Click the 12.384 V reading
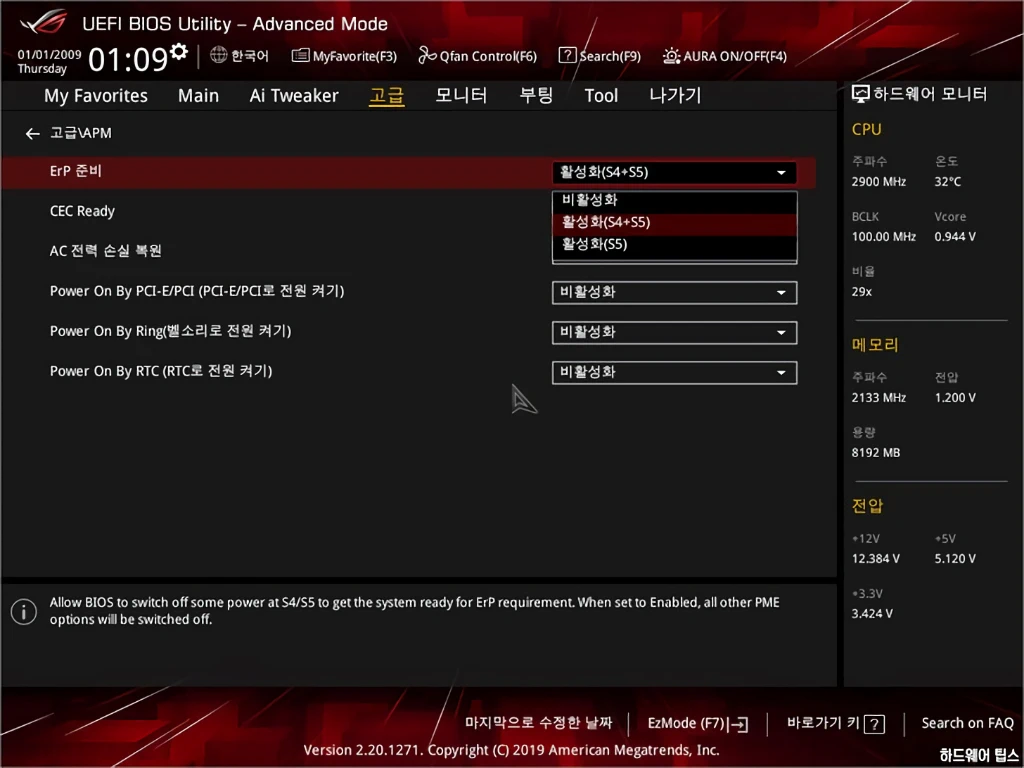Viewport: 1024px width, 768px height. [x=875, y=559]
